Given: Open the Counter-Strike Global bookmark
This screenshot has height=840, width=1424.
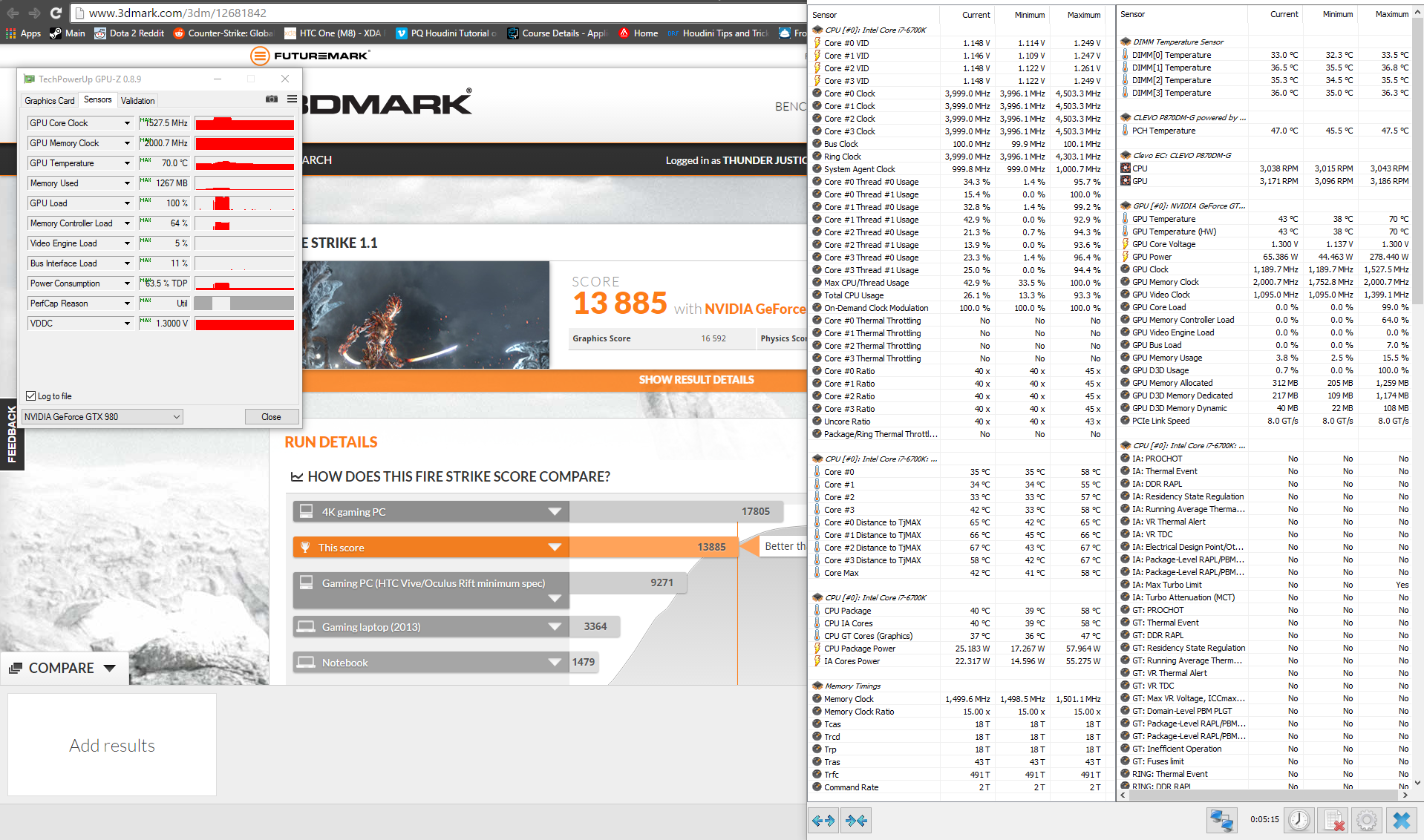Looking at the screenshot, I should (x=223, y=33).
